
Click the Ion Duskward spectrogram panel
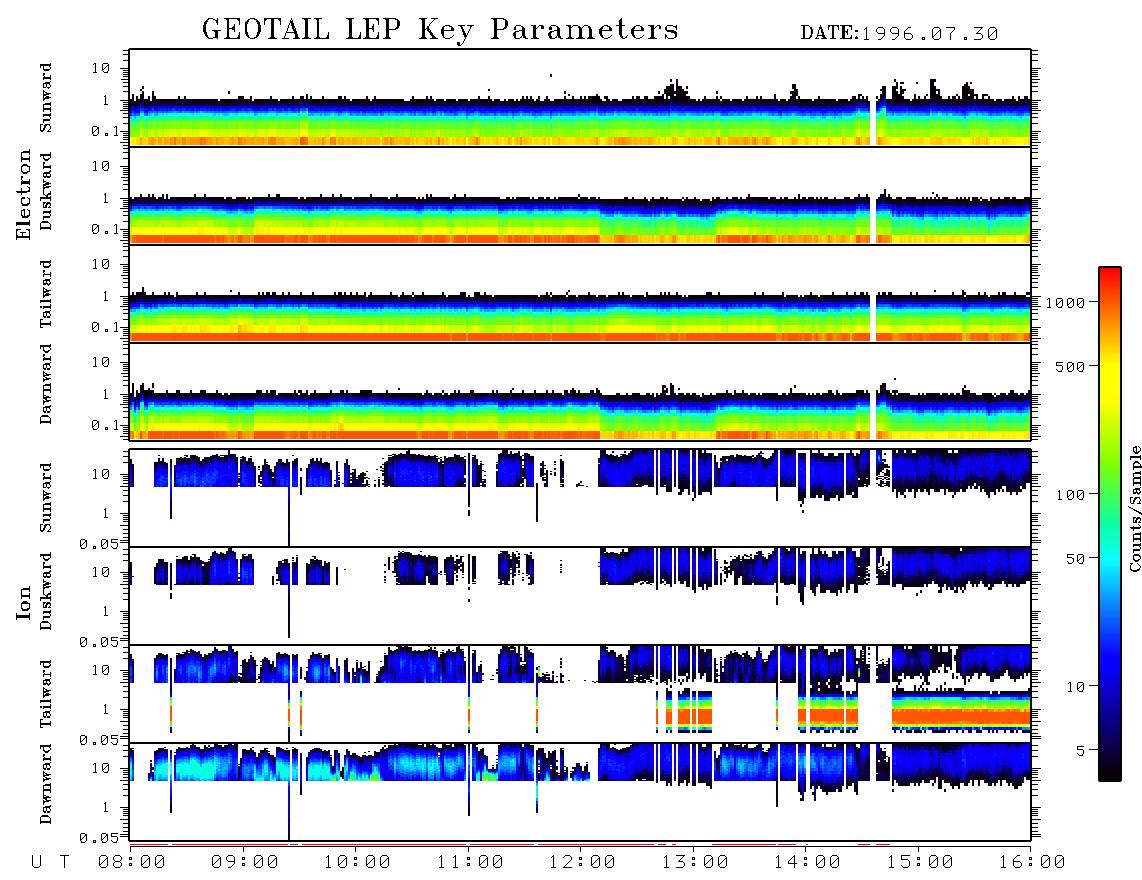click(580, 595)
